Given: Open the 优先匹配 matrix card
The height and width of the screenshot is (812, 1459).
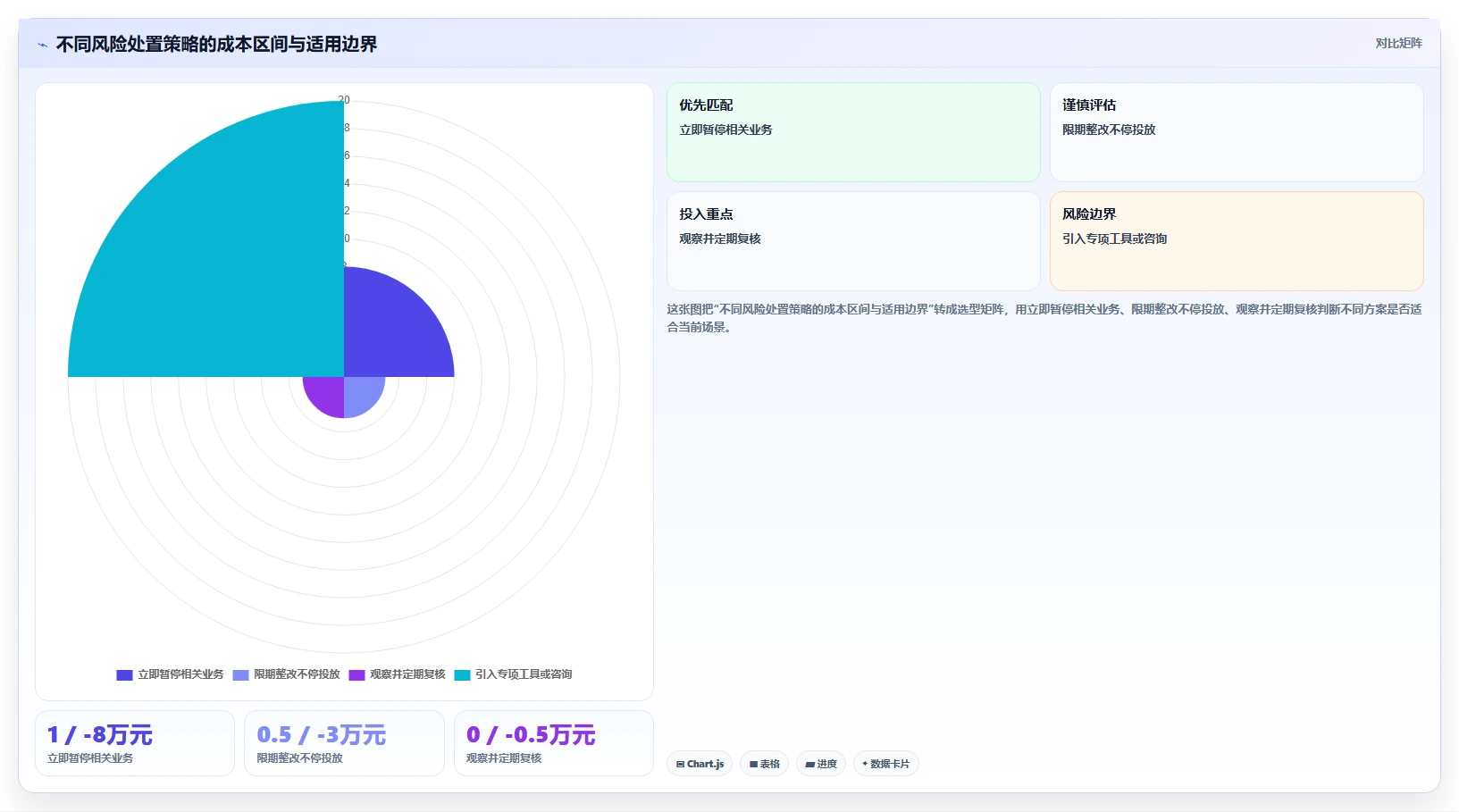Looking at the screenshot, I should pyautogui.click(x=853, y=132).
